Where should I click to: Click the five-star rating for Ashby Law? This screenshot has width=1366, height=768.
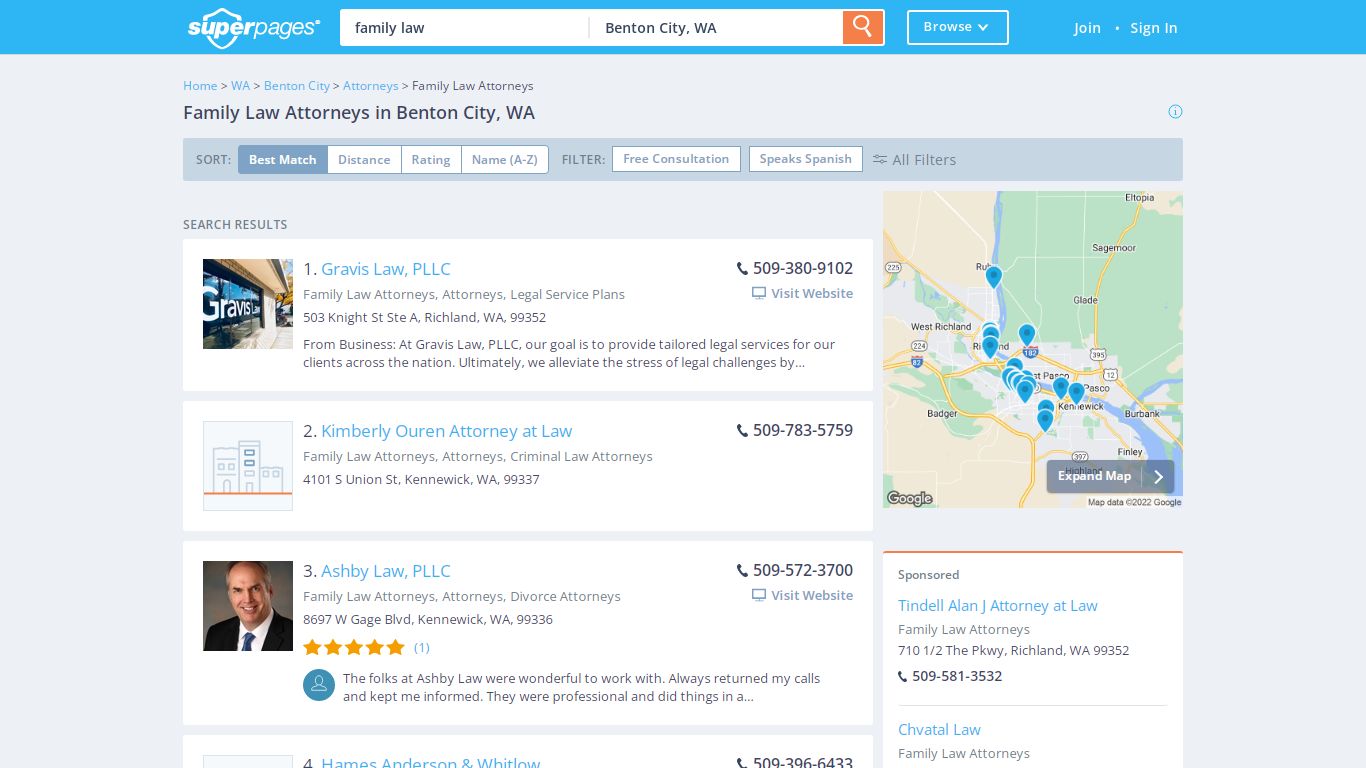point(354,647)
